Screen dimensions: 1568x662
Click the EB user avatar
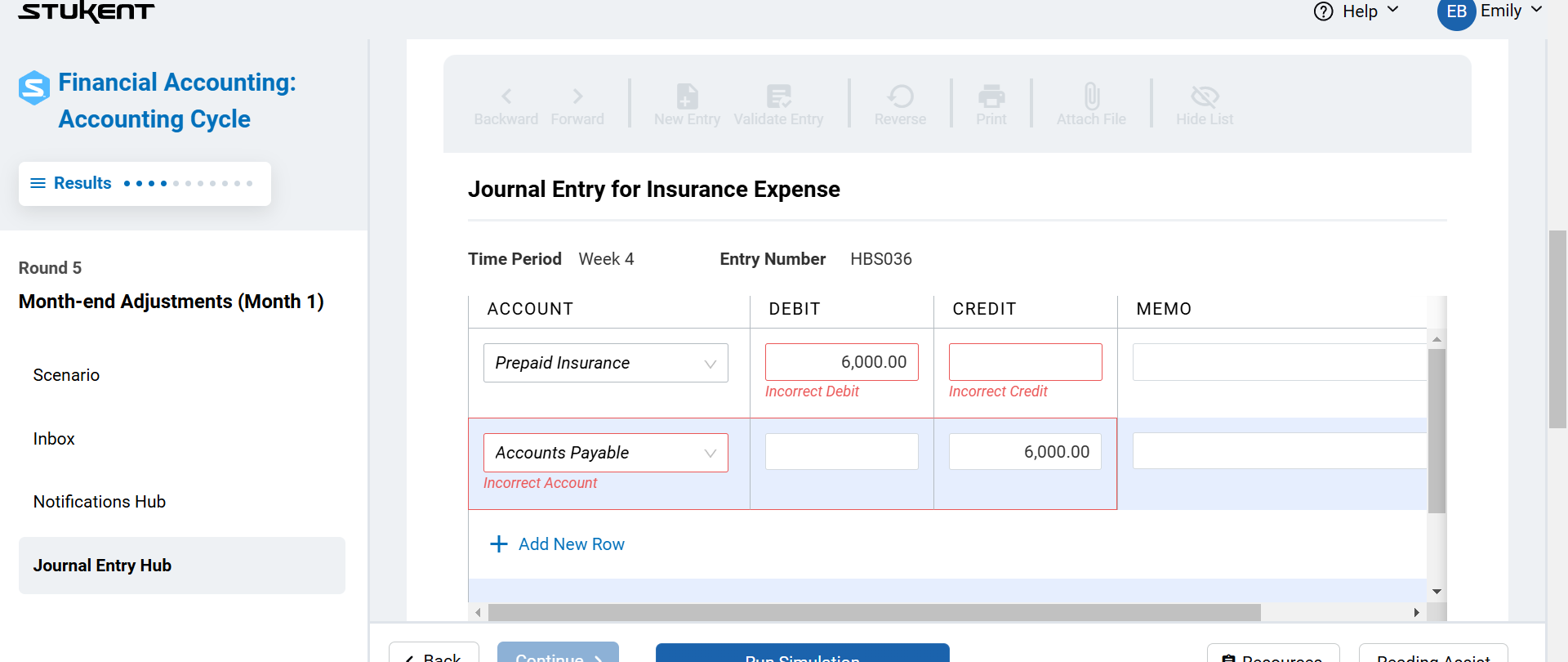[x=1456, y=11]
